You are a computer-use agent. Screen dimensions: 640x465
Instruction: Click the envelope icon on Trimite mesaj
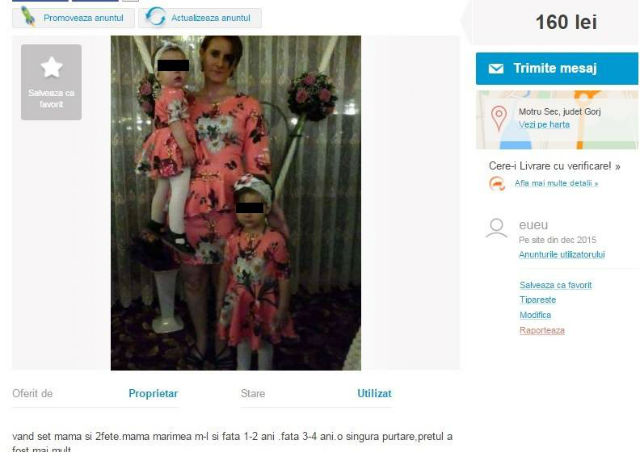(x=496, y=69)
